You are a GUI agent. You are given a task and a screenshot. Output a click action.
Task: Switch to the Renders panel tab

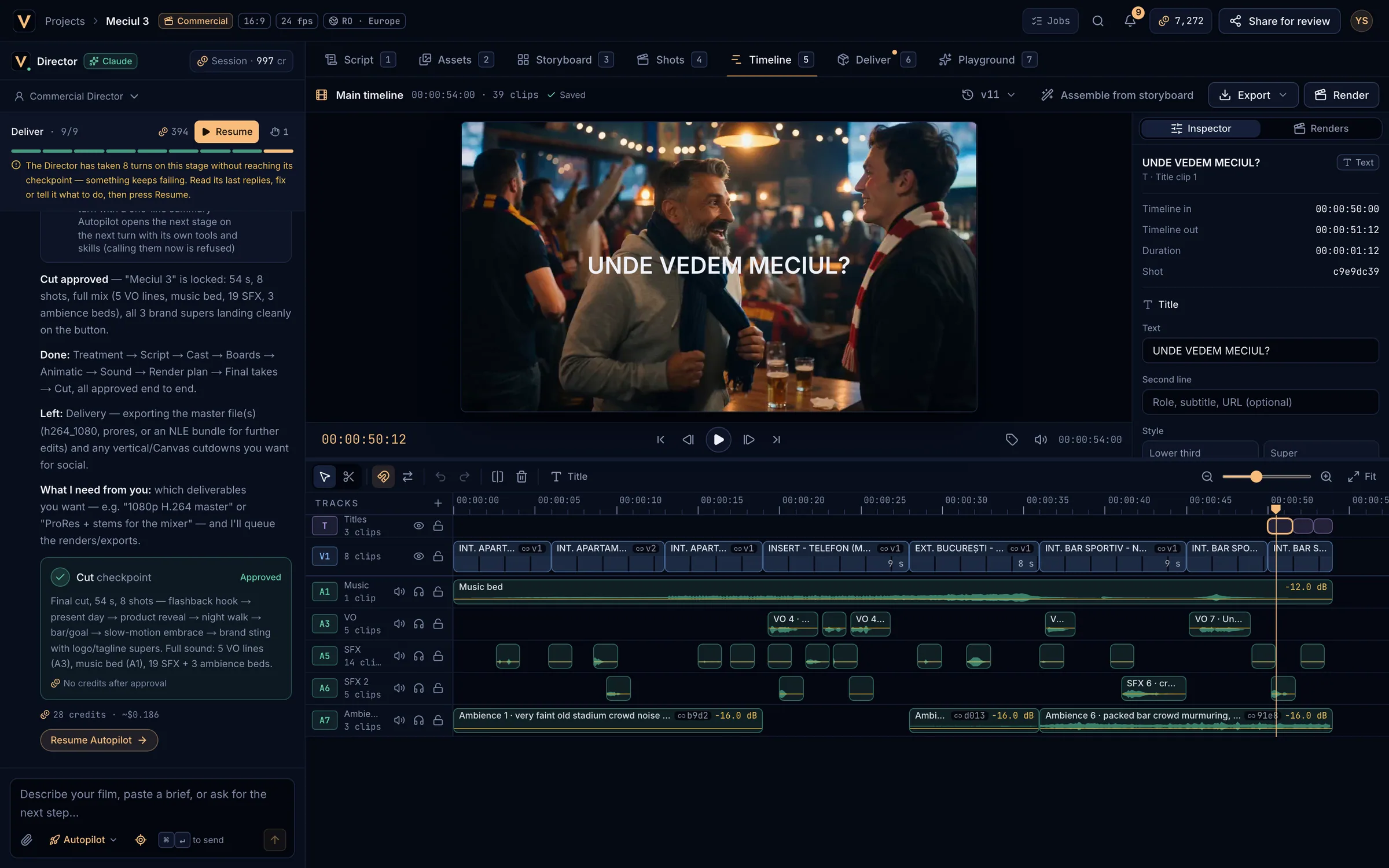click(x=1321, y=128)
